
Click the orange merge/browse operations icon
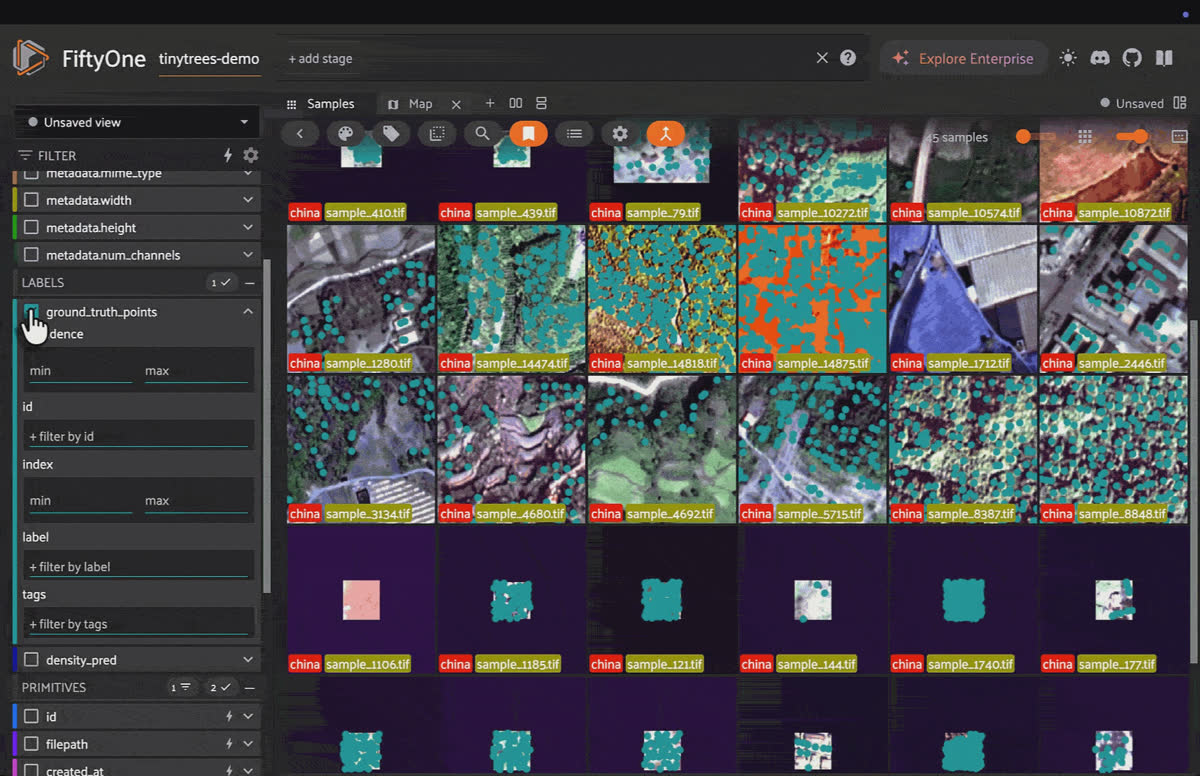point(665,133)
